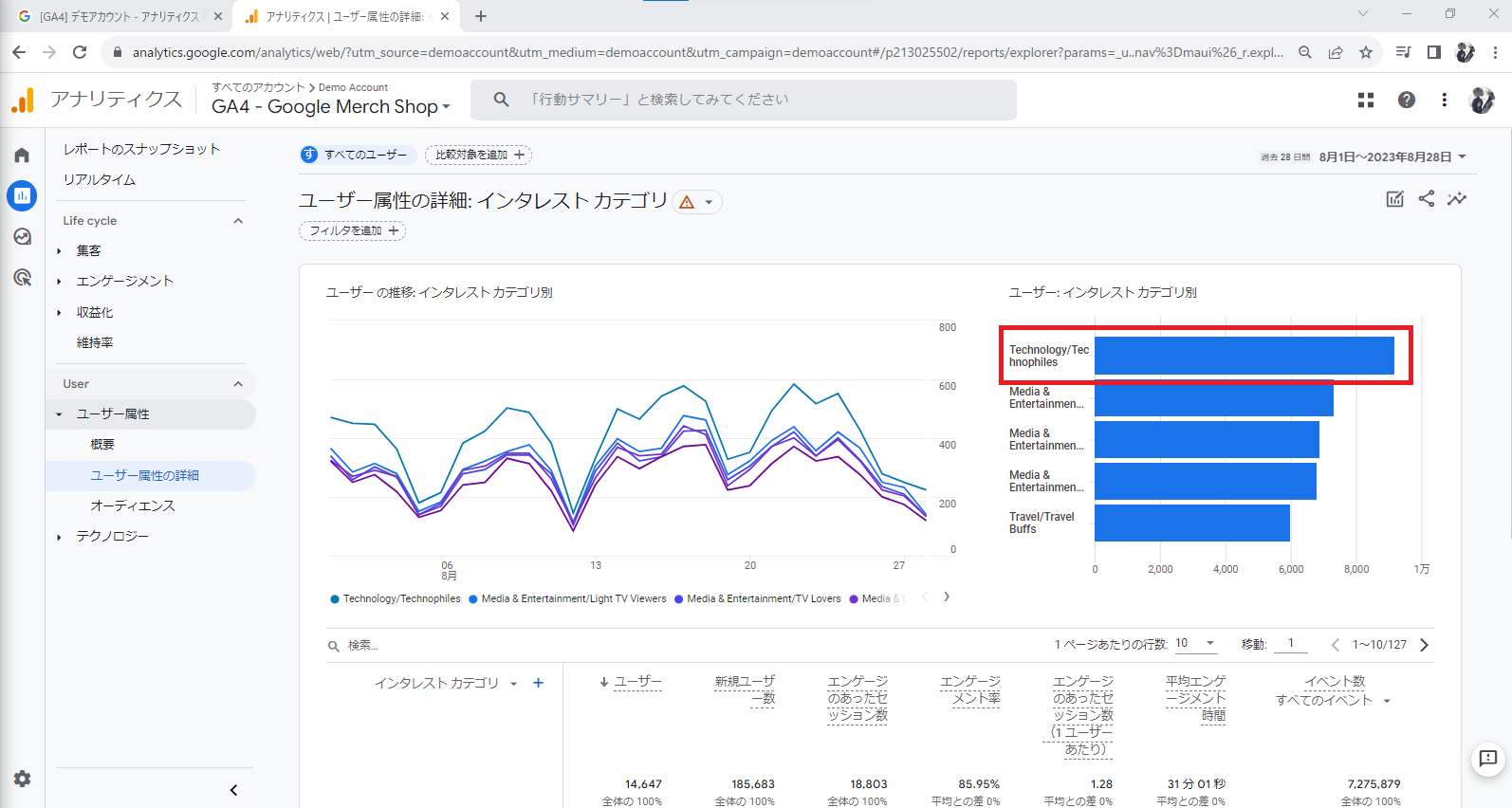This screenshot has height=808, width=1512.
Task: Click the Travel/Travel Buffs bar
Action: point(1192,523)
